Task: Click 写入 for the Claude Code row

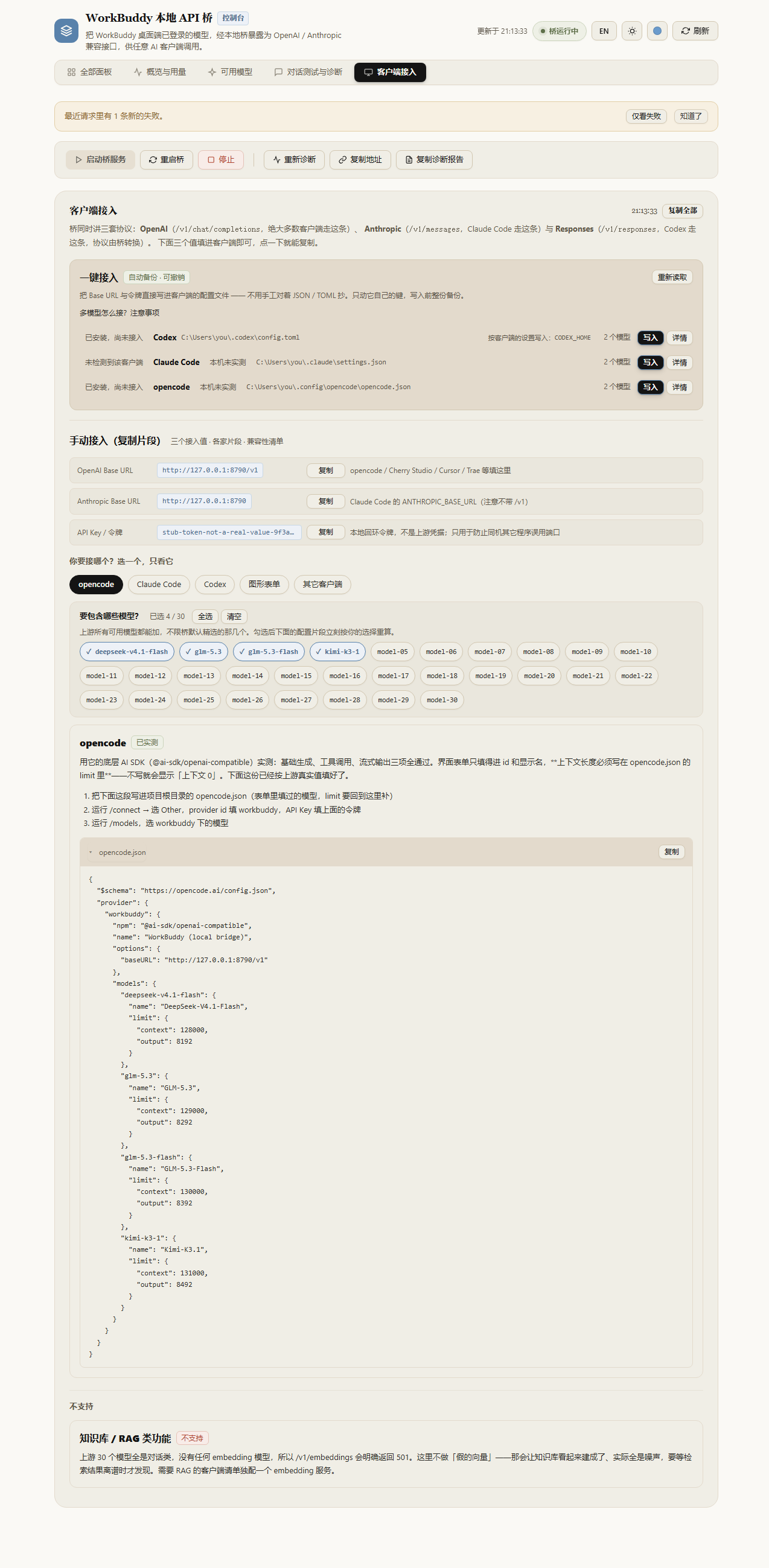Action: point(650,363)
